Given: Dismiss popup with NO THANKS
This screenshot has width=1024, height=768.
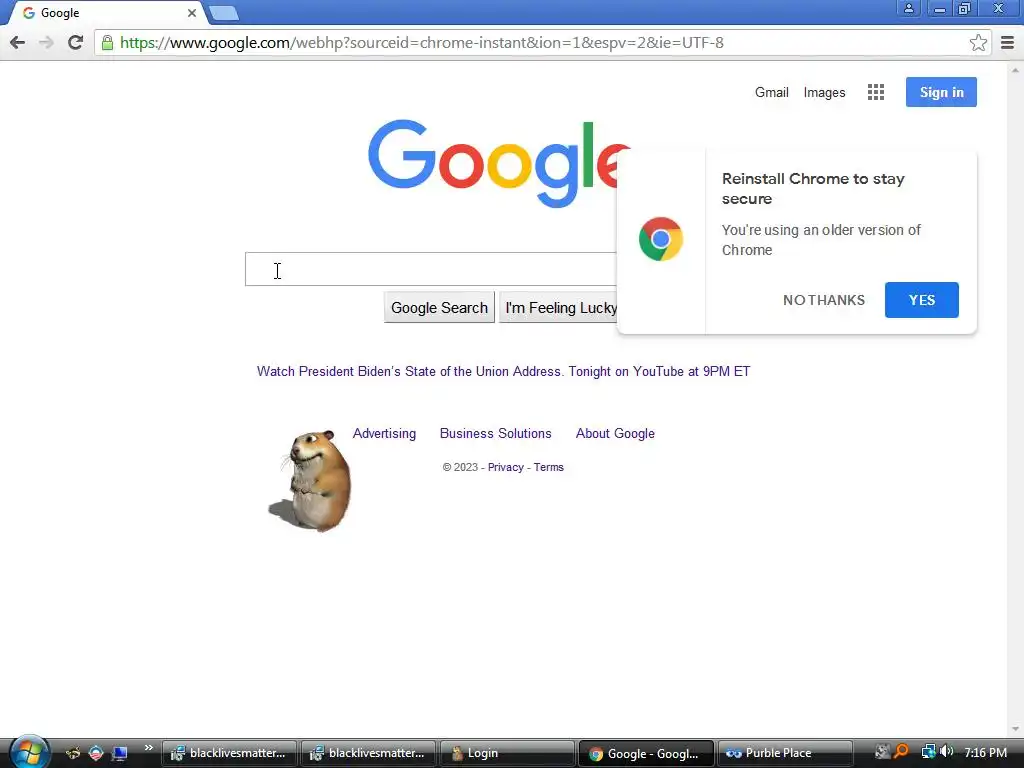Looking at the screenshot, I should click(x=824, y=300).
